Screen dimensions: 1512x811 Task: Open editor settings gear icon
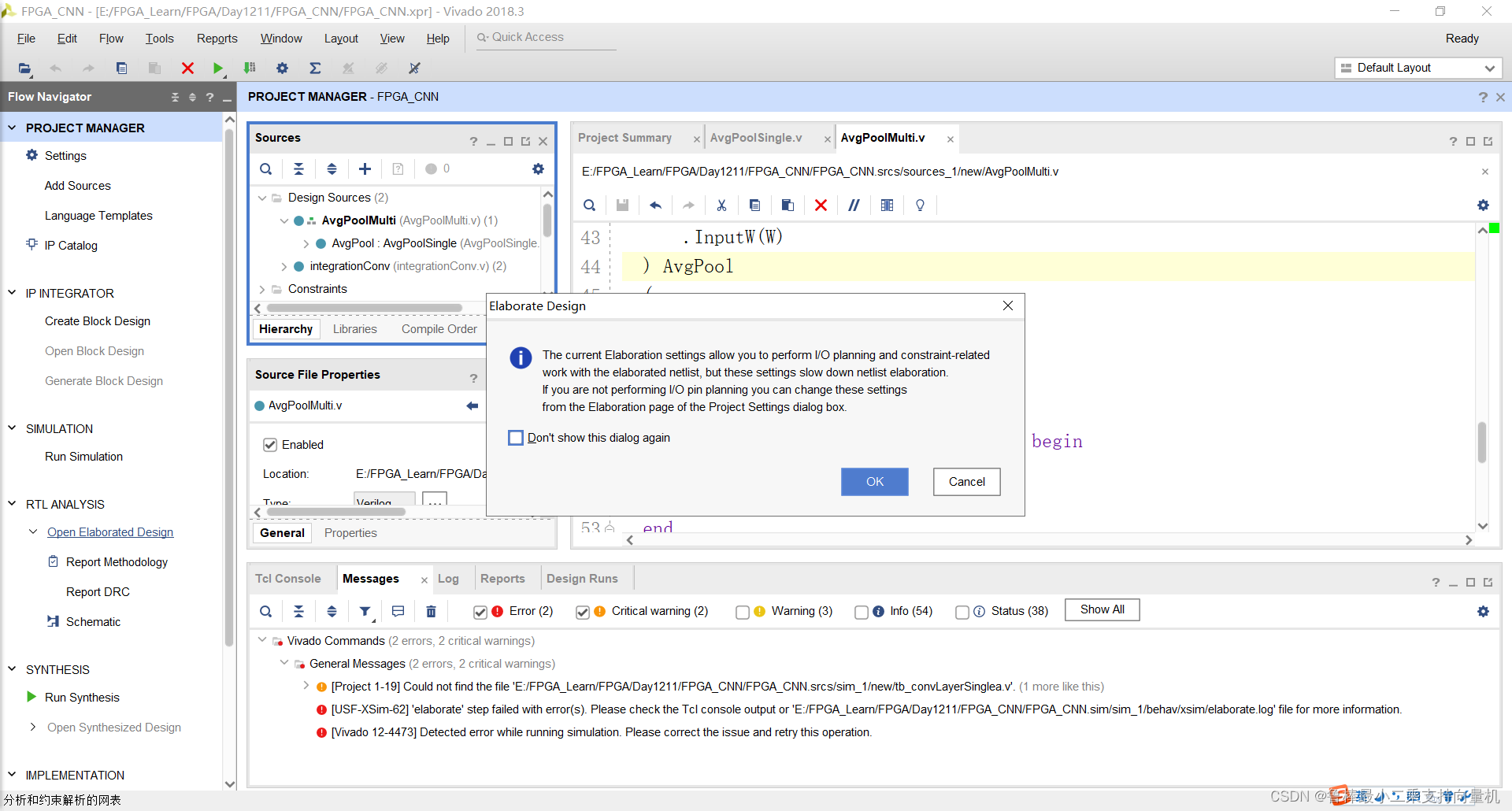[x=1483, y=206]
